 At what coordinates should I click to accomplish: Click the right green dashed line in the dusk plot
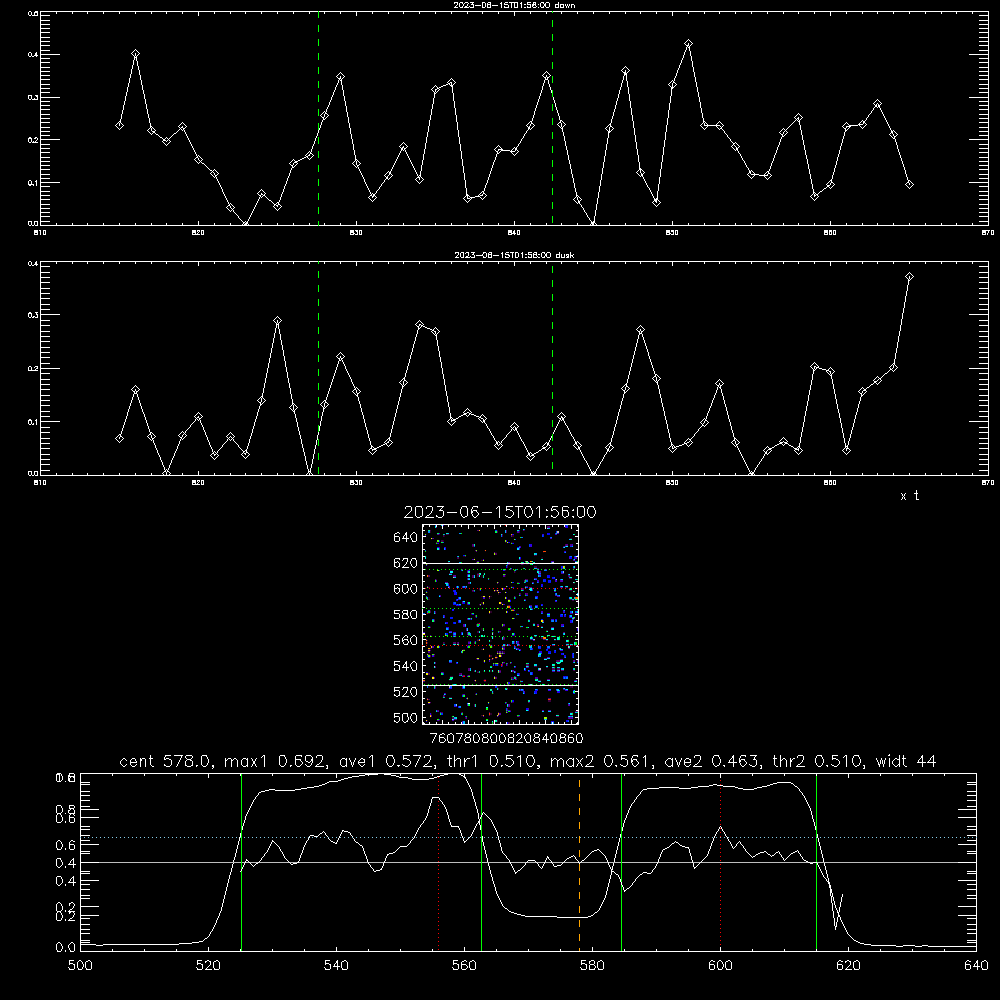tap(552, 369)
